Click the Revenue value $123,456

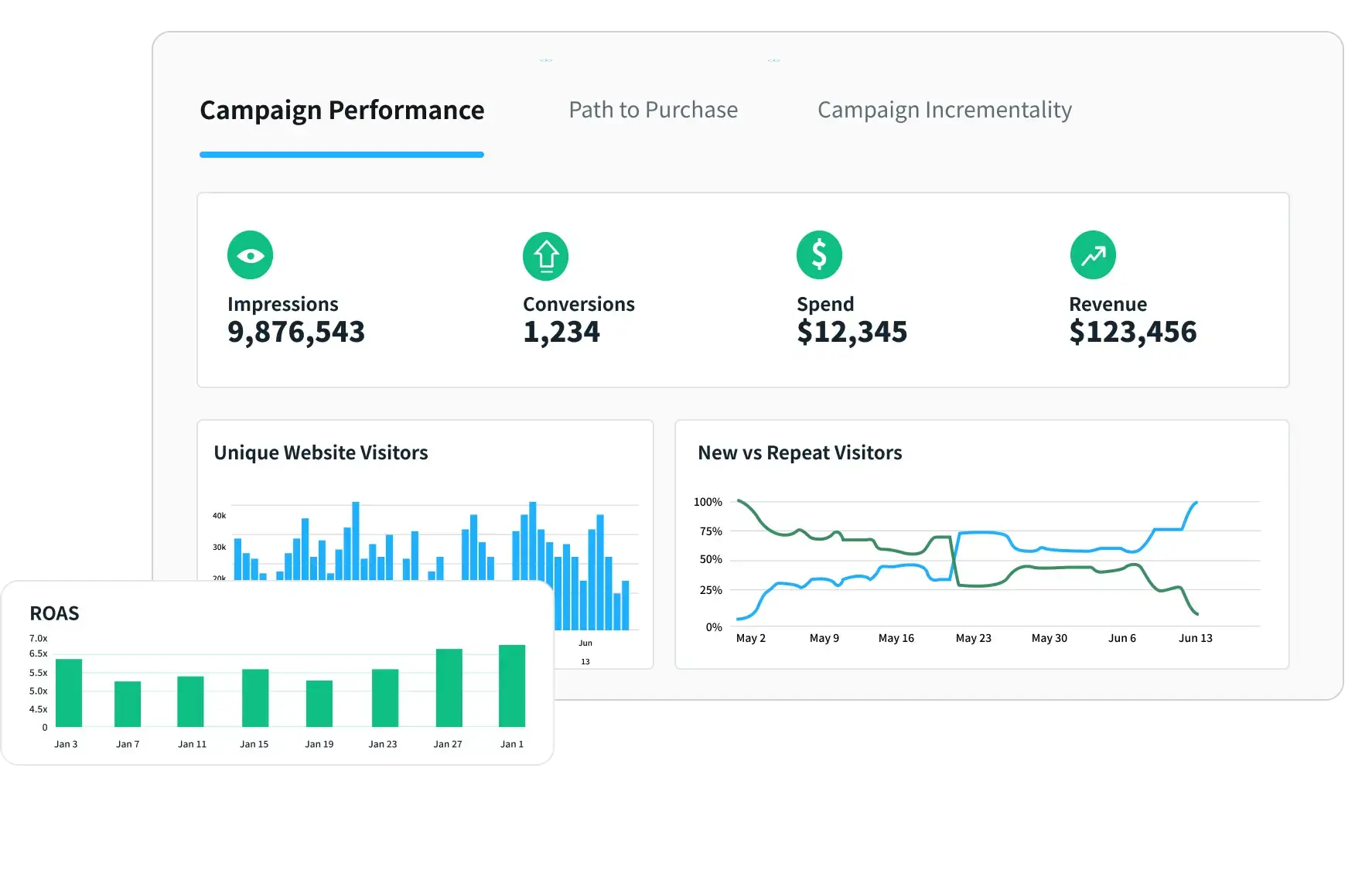[x=1133, y=332]
